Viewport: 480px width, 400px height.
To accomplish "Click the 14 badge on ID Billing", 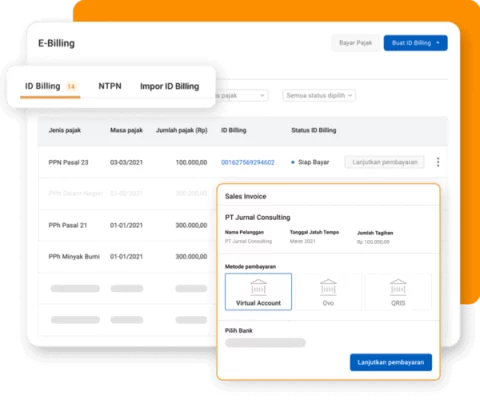I will (x=71, y=87).
